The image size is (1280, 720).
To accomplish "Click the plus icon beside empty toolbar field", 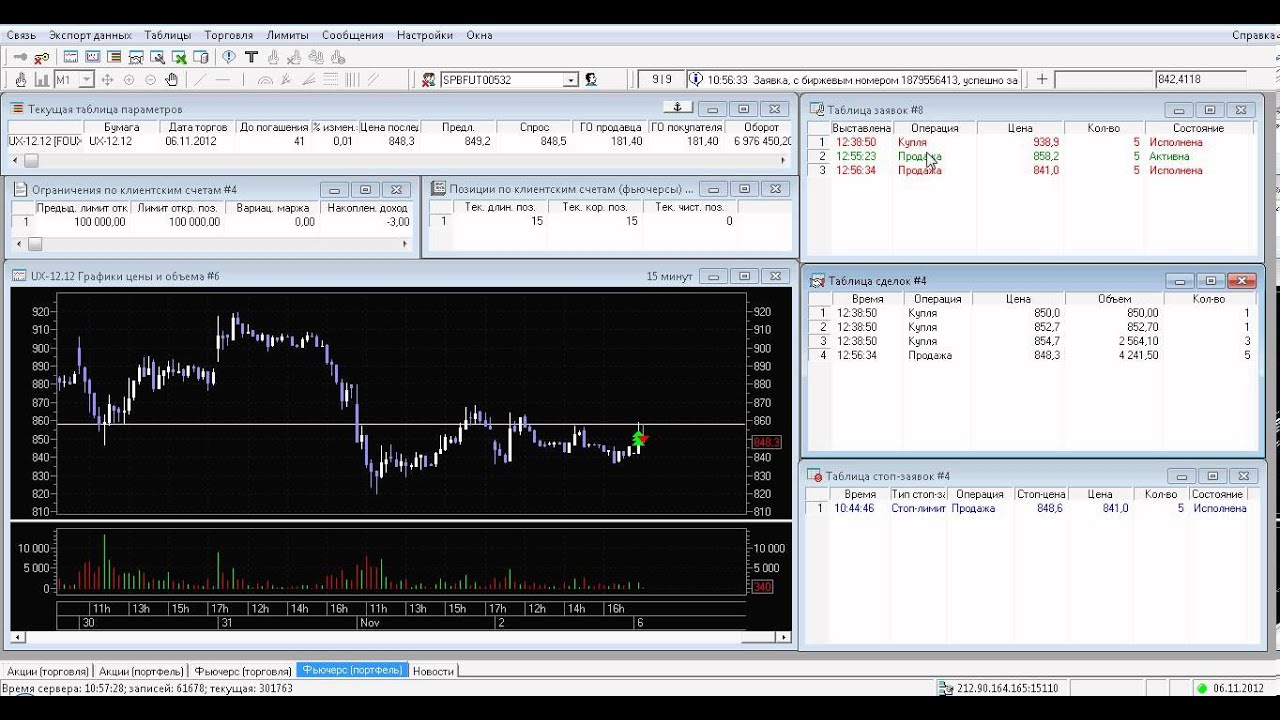I will coord(1041,79).
